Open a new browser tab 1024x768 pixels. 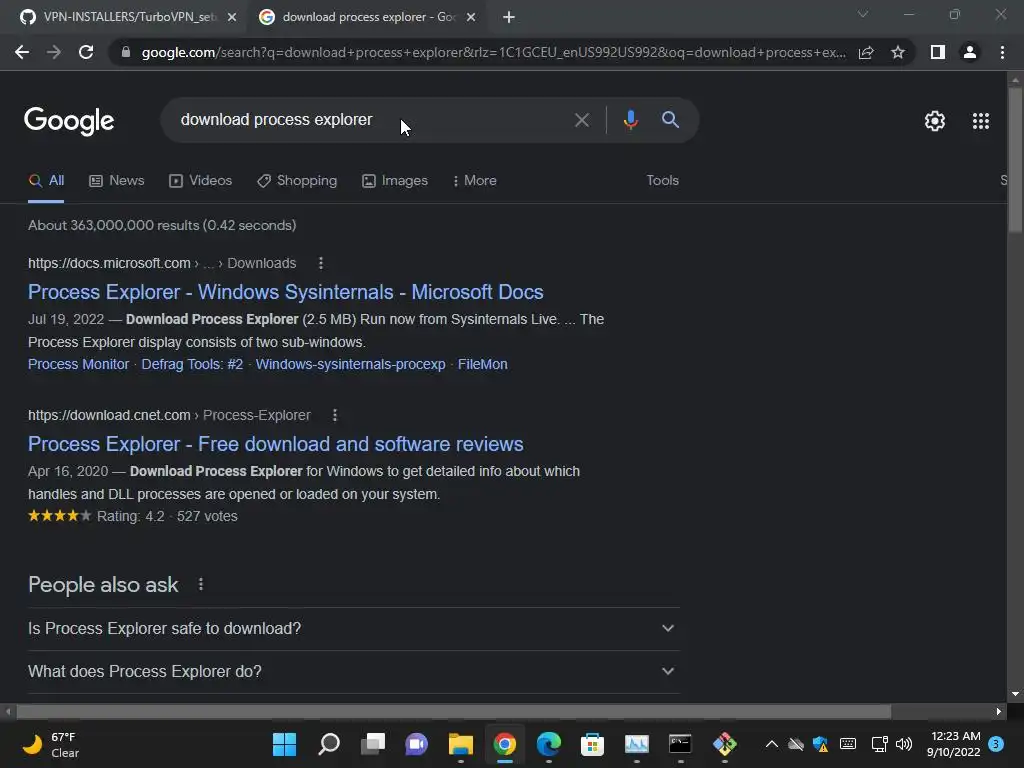pos(509,17)
